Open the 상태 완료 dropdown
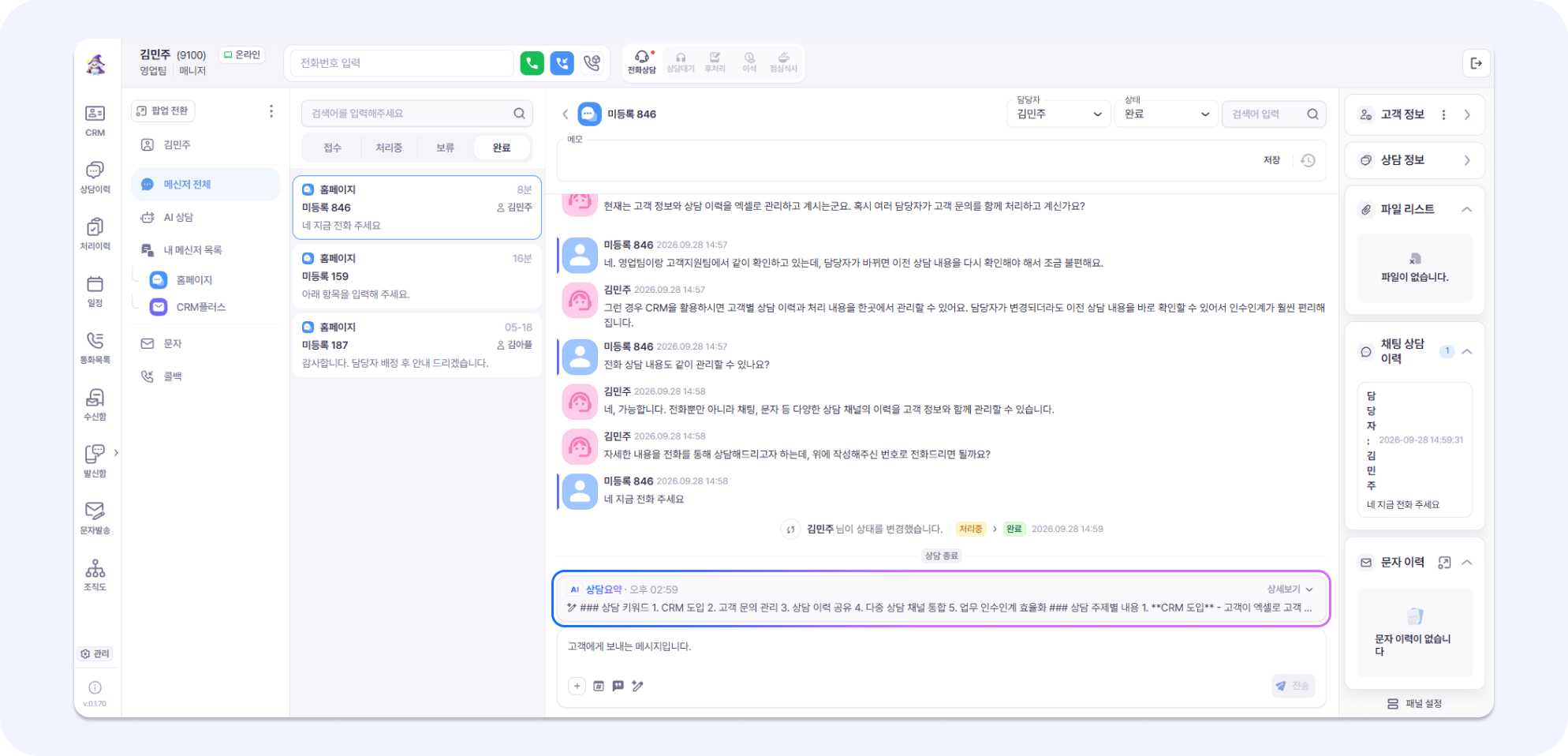 pos(1167,114)
